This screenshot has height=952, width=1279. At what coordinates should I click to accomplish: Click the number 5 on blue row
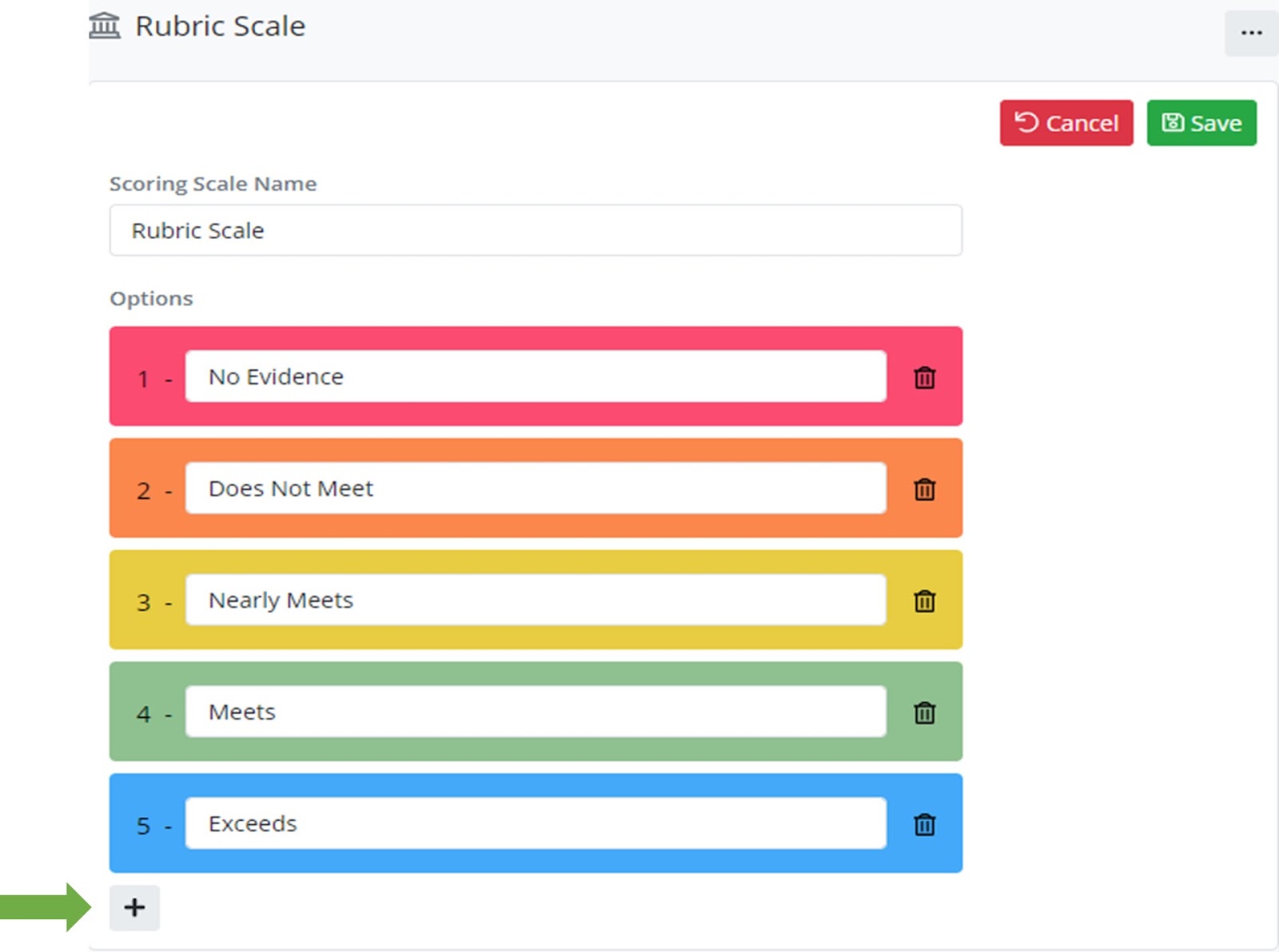coord(143,826)
